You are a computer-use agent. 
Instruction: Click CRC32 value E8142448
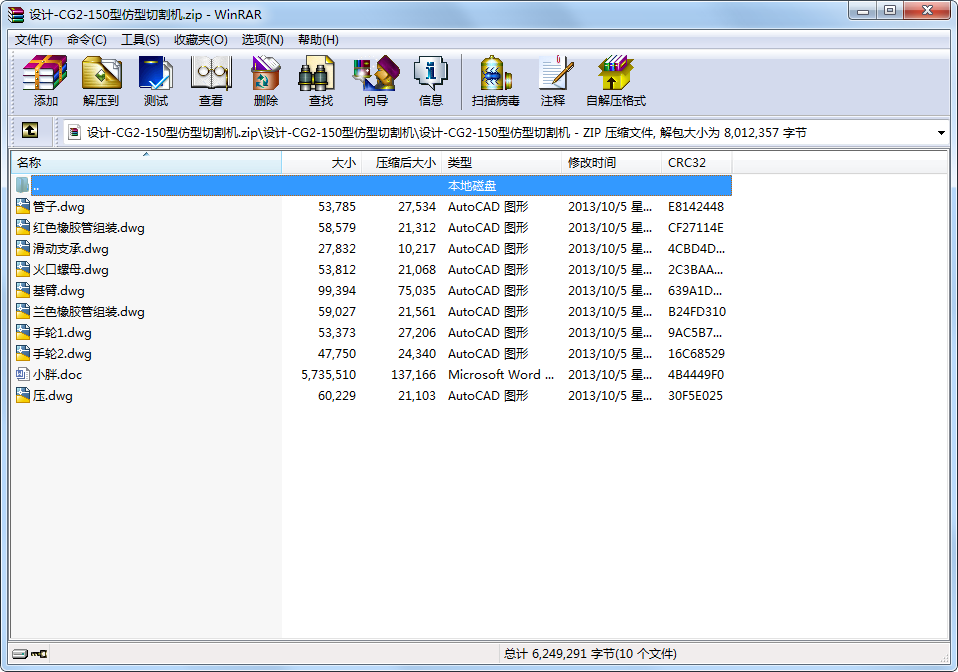[x=696, y=206]
